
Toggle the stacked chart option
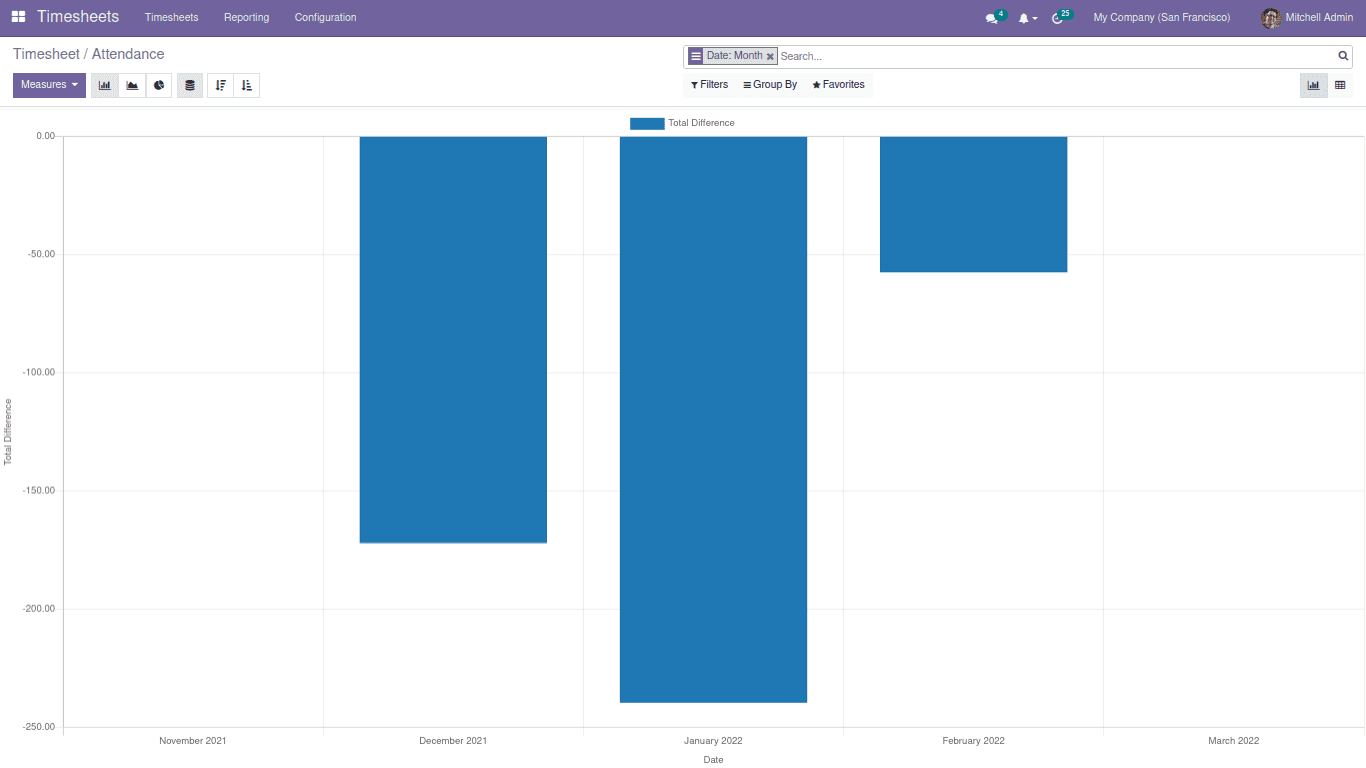(x=190, y=85)
